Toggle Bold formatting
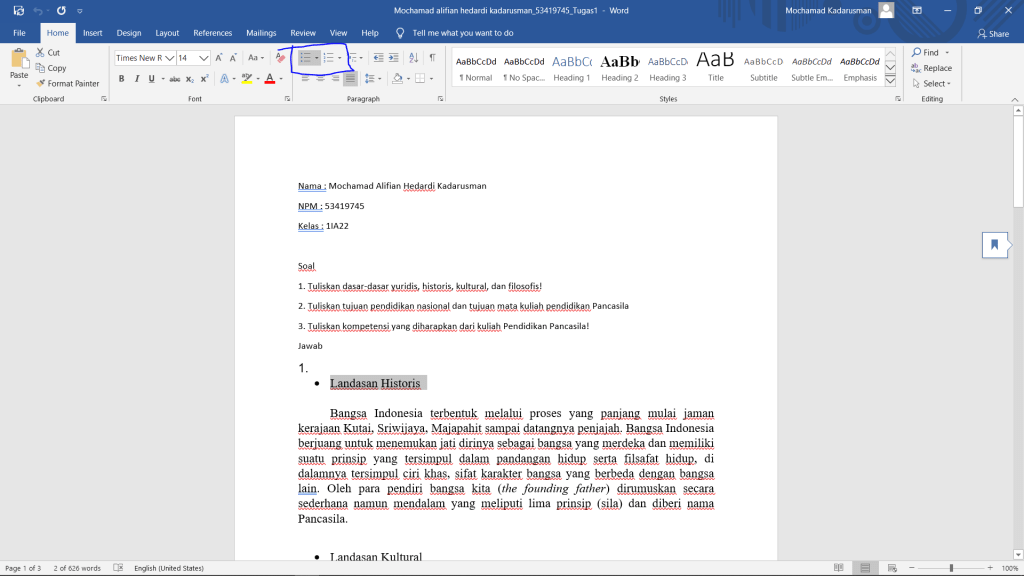Image resolution: width=1024 pixels, height=576 pixels. pos(122,78)
